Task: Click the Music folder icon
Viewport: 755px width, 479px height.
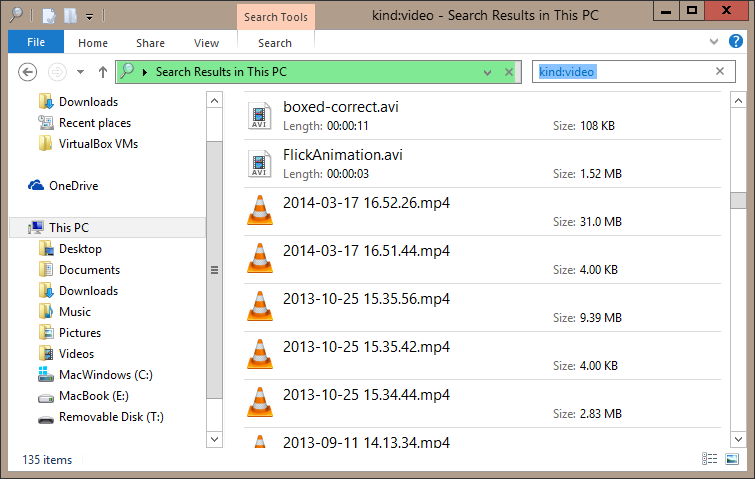Action: pos(46,311)
